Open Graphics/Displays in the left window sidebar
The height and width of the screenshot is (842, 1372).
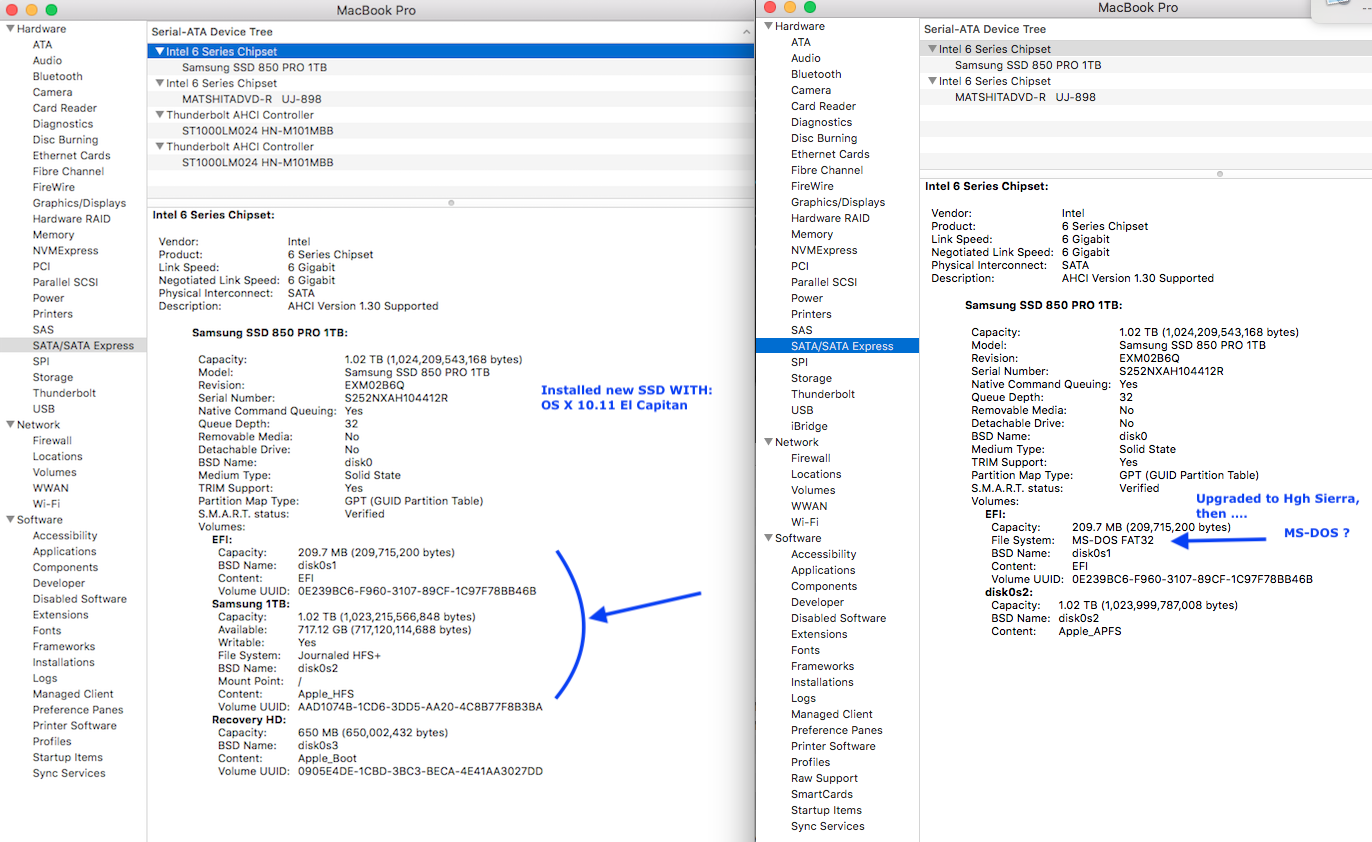click(79, 203)
